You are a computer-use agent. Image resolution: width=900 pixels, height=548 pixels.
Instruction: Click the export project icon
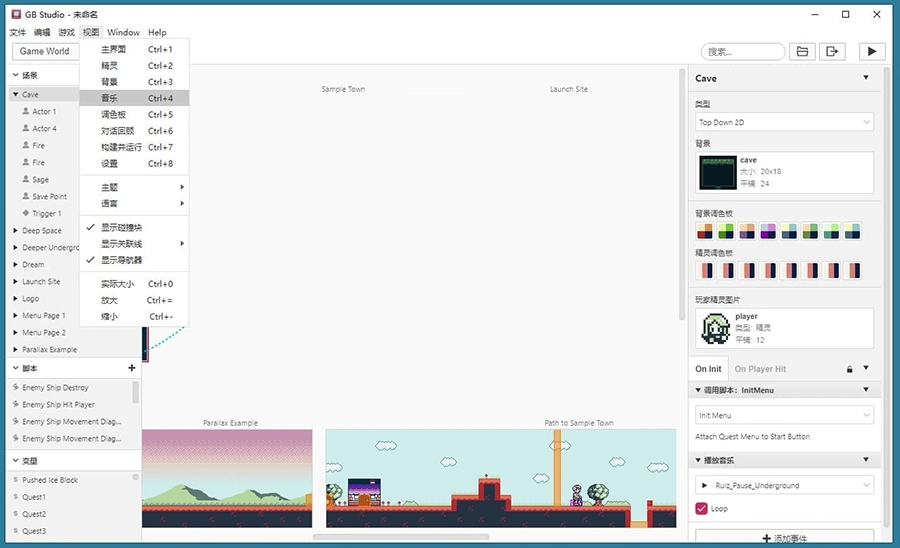coord(832,51)
